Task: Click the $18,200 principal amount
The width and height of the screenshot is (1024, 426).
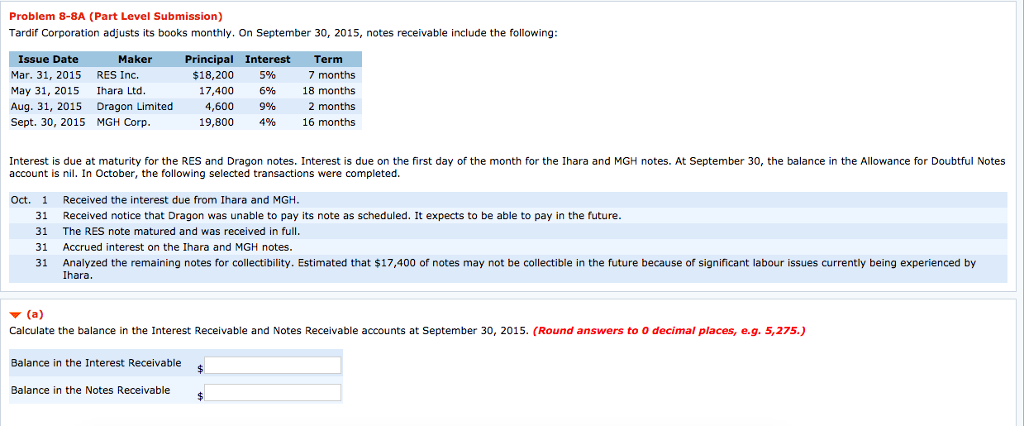Action: click(212, 75)
